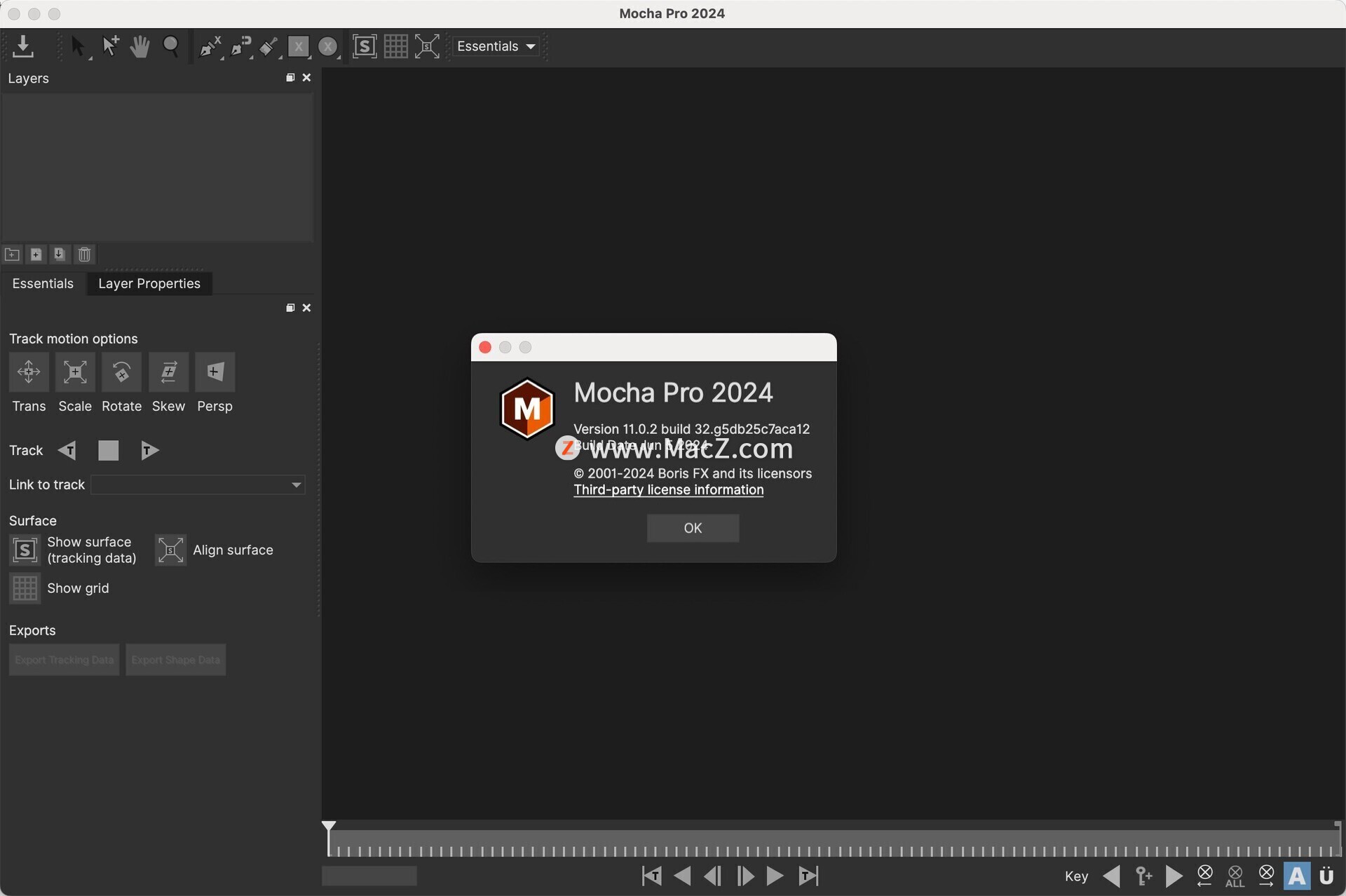Image resolution: width=1346 pixels, height=896 pixels.
Task: Click the Duplicate Layer icon
Action: (x=36, y=254)
